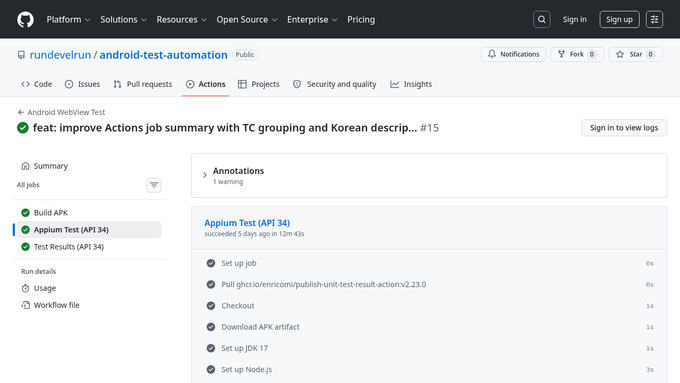The width and height of the screenshot is (680, 383).
Task: Click the Set up Node.js check icon
Action: [x=211, y=370]
